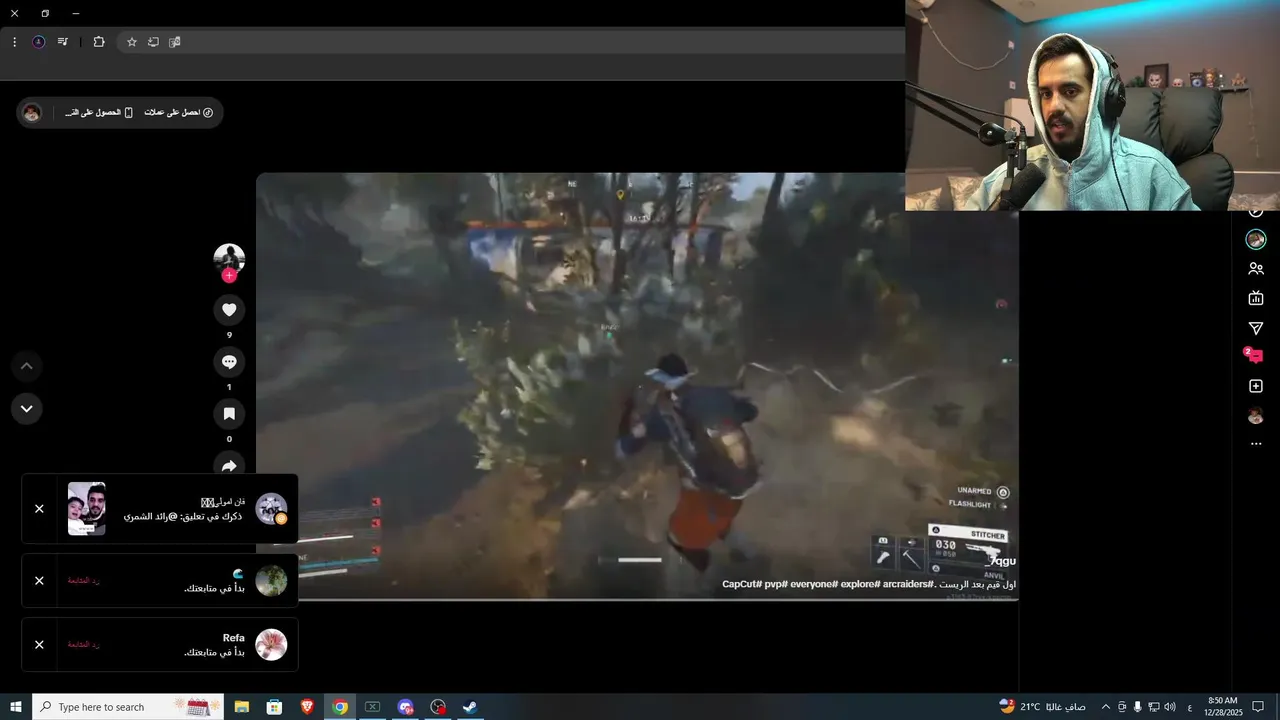Open video thumbnail in mention notification
The image size is (1280, 720).
(x=86, y=509)
